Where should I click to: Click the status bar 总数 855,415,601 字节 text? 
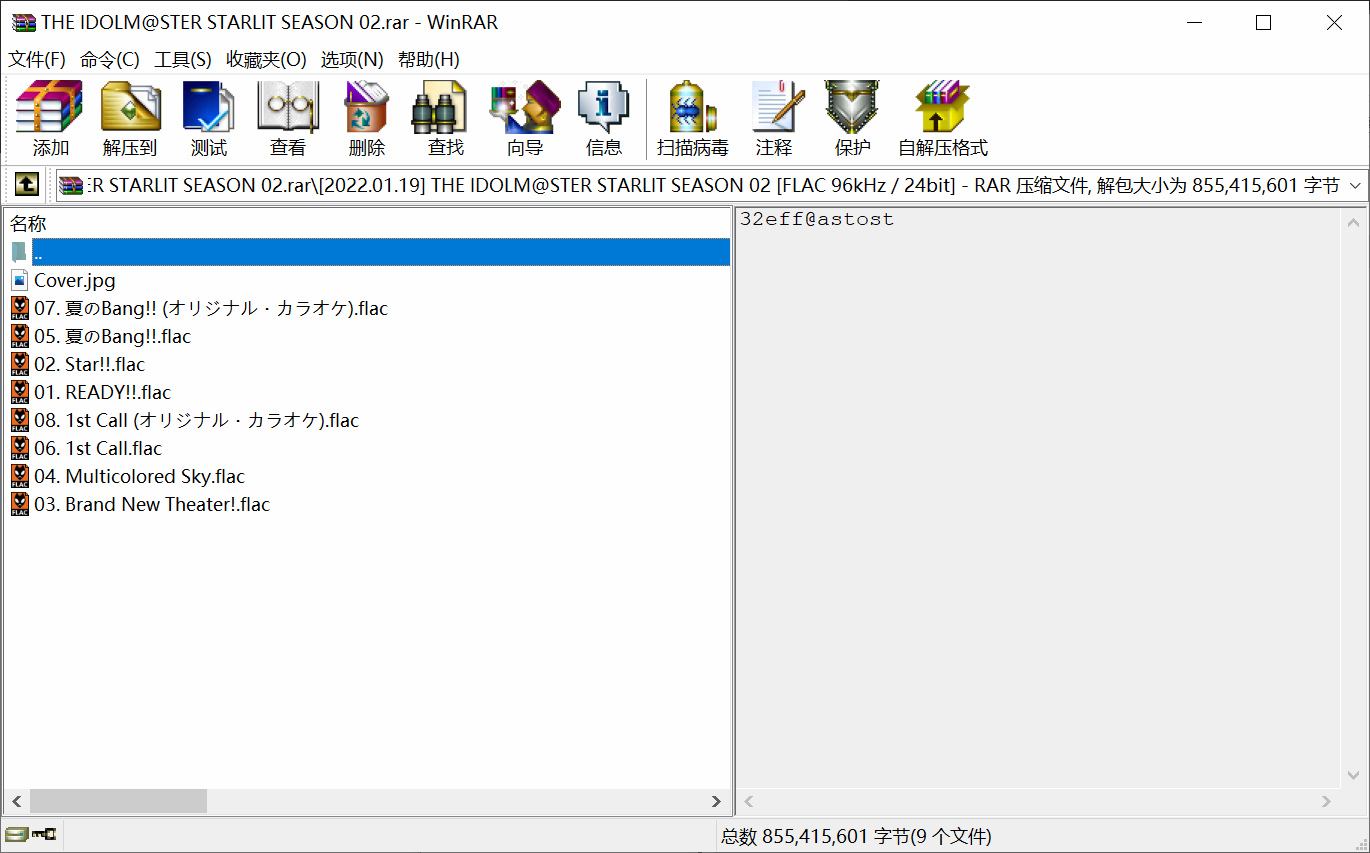[x=856, y=836]
